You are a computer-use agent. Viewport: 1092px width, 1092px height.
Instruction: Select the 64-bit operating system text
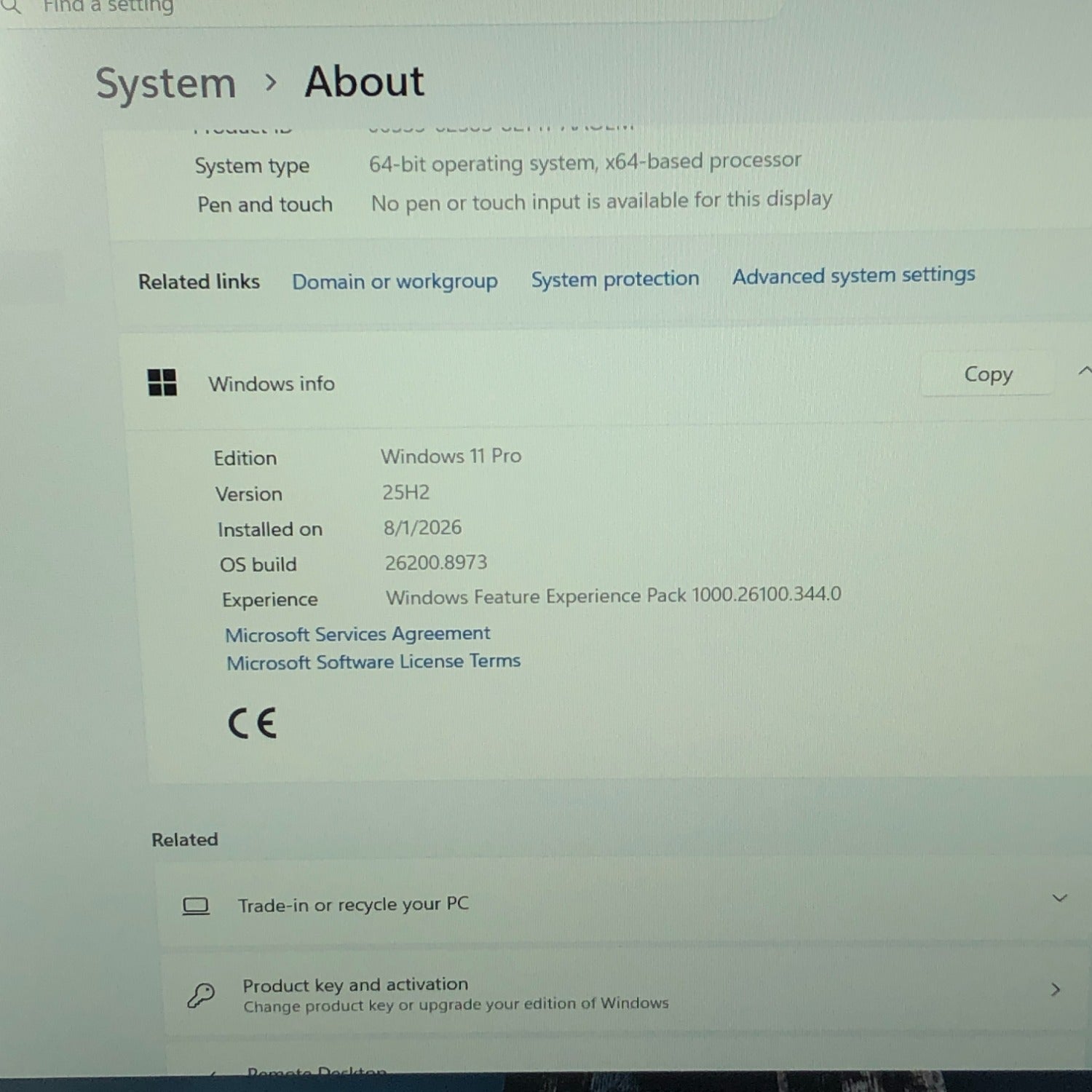(x=585, y=162)
